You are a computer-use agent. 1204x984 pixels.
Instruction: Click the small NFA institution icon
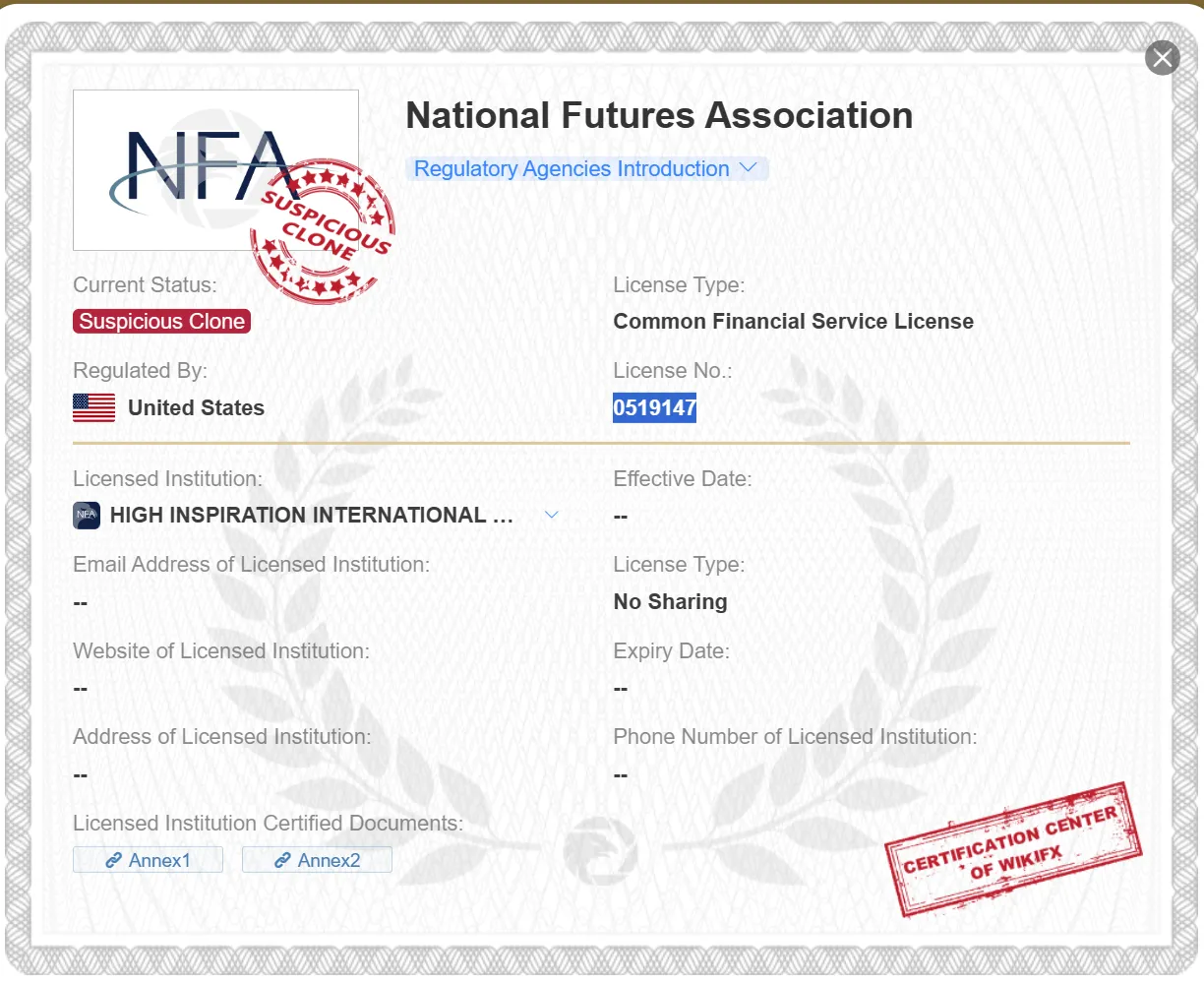(x=87, y=515)
